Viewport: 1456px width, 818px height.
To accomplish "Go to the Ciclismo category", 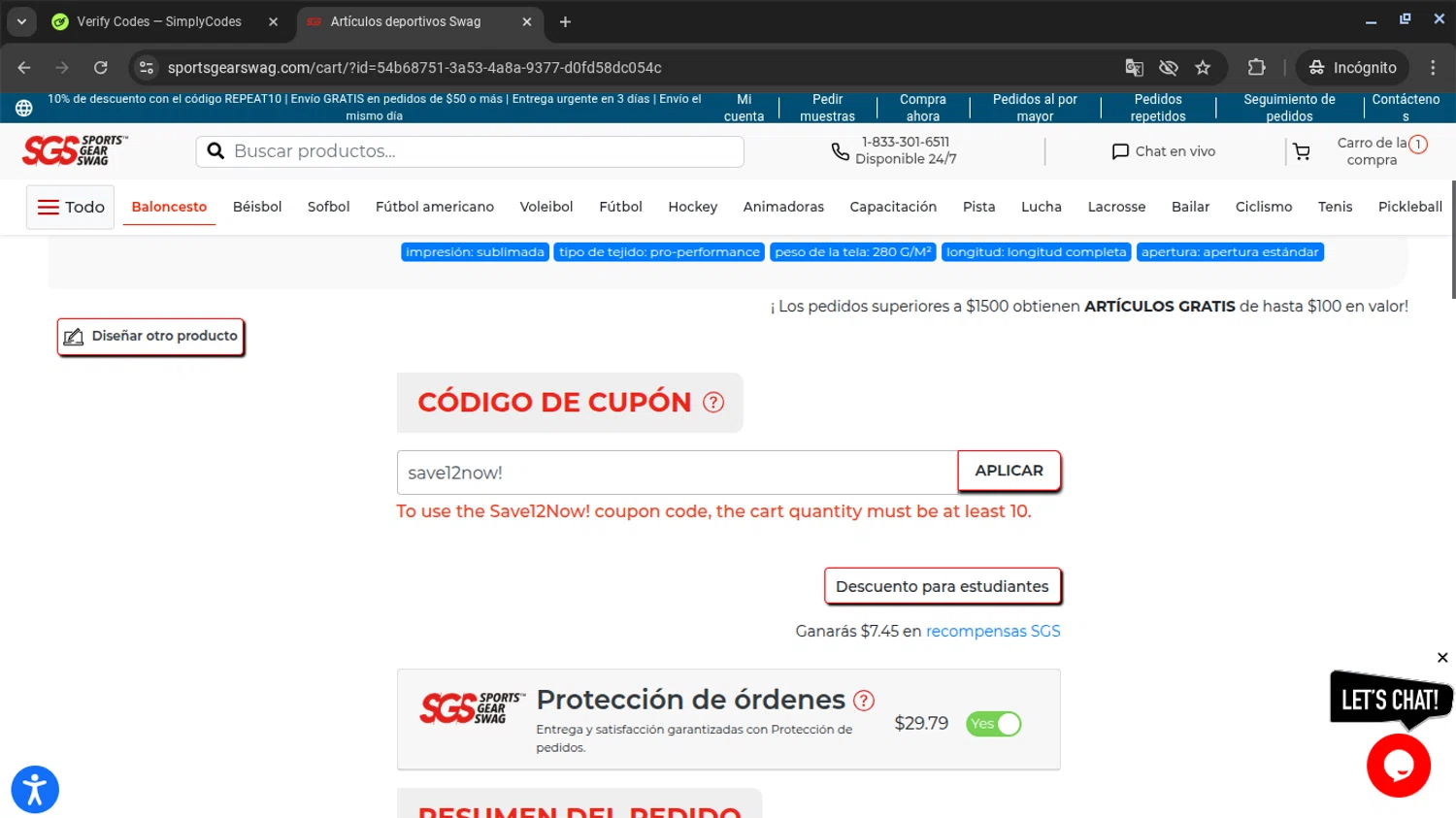I will click(1264, 207).
